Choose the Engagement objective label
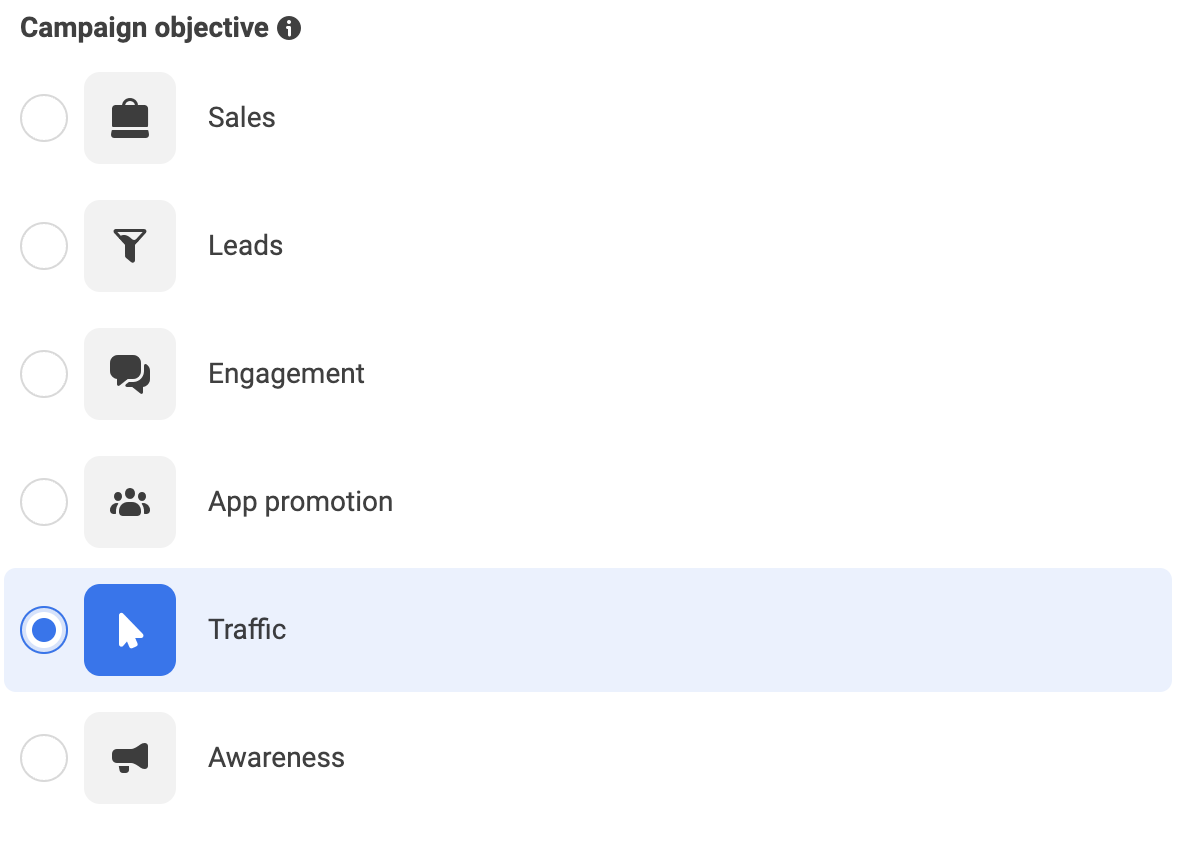 click(286, 374)
